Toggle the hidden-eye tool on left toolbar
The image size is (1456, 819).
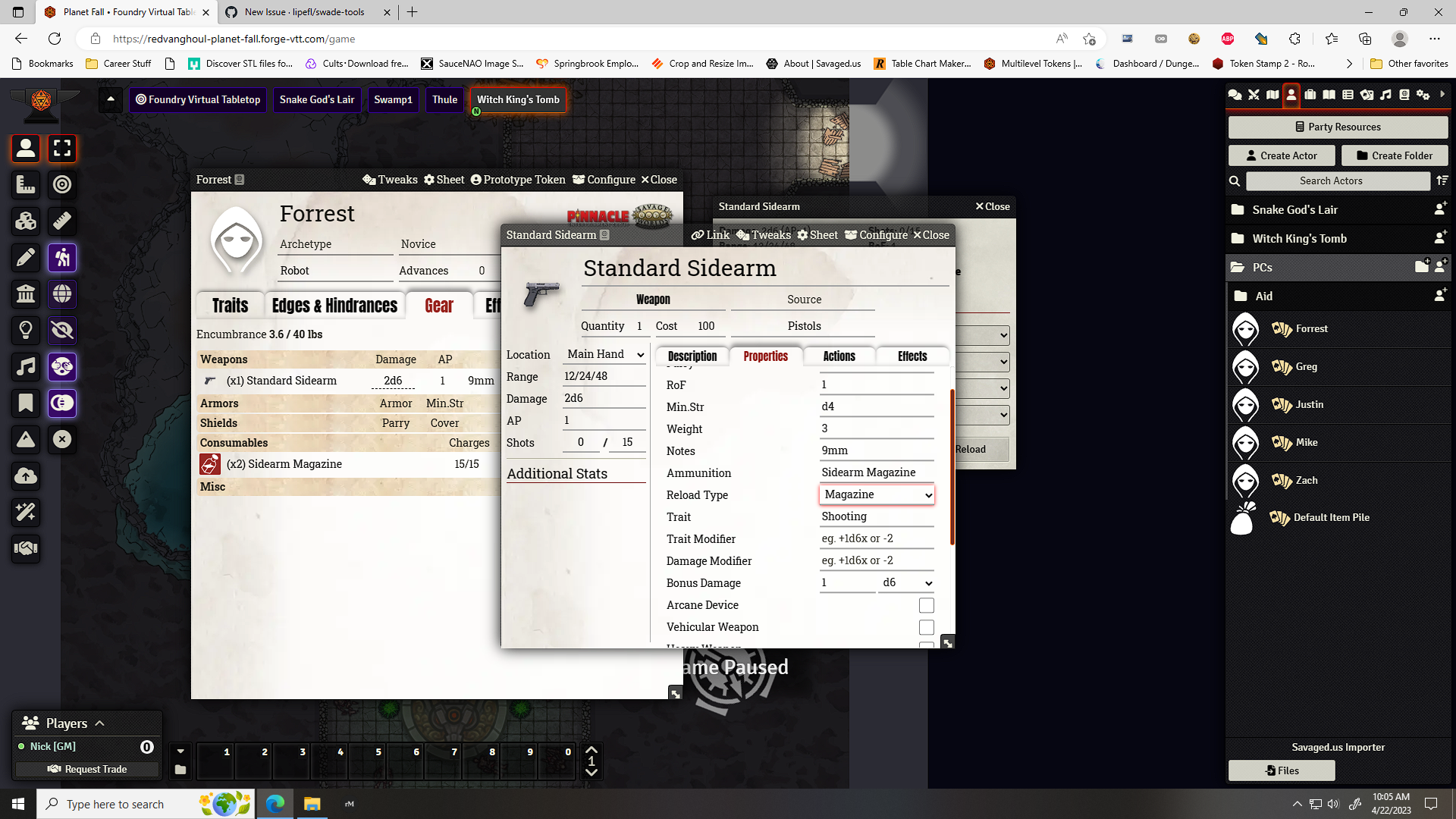point(62,330)
